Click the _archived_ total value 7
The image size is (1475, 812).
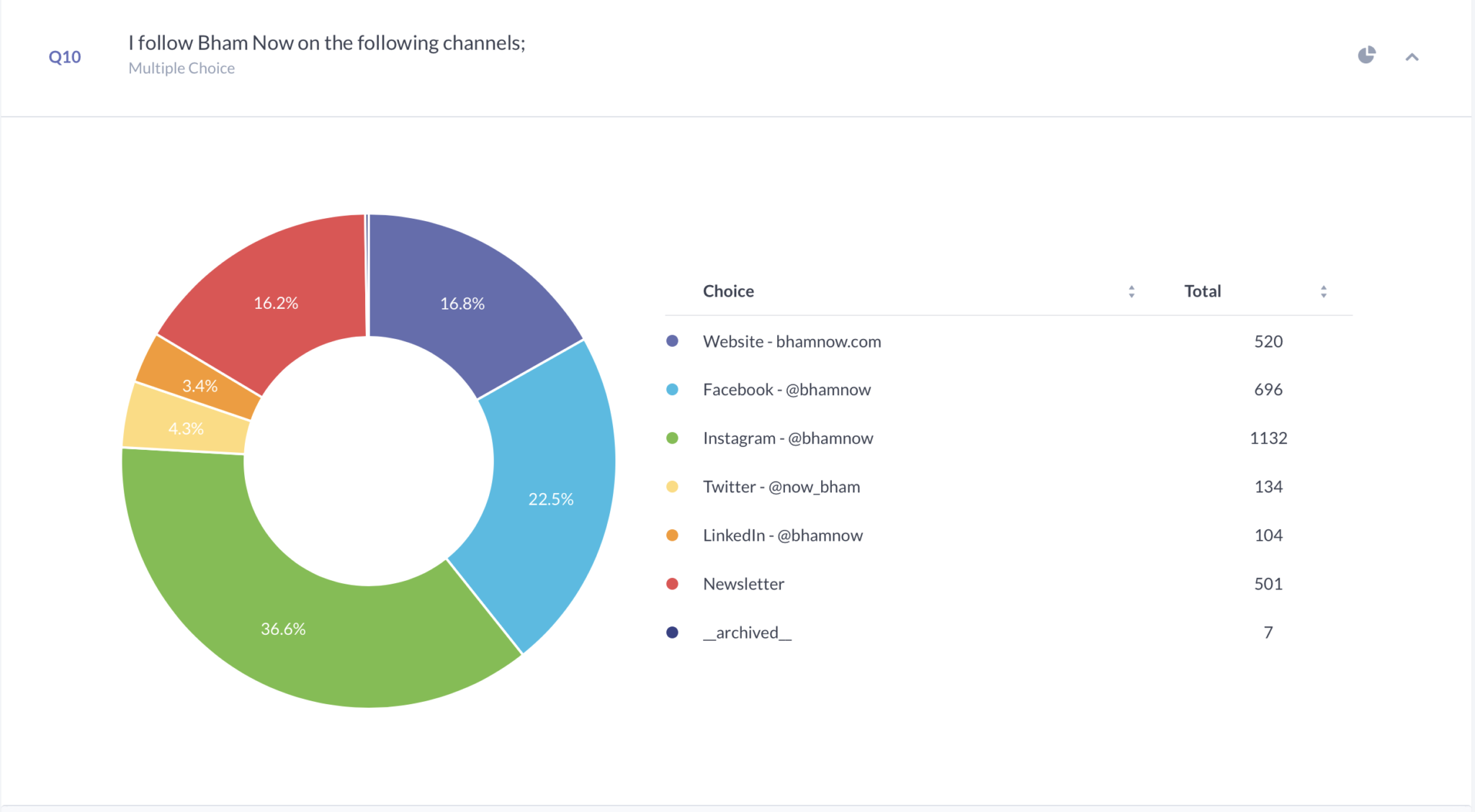tap(1268, 633)
